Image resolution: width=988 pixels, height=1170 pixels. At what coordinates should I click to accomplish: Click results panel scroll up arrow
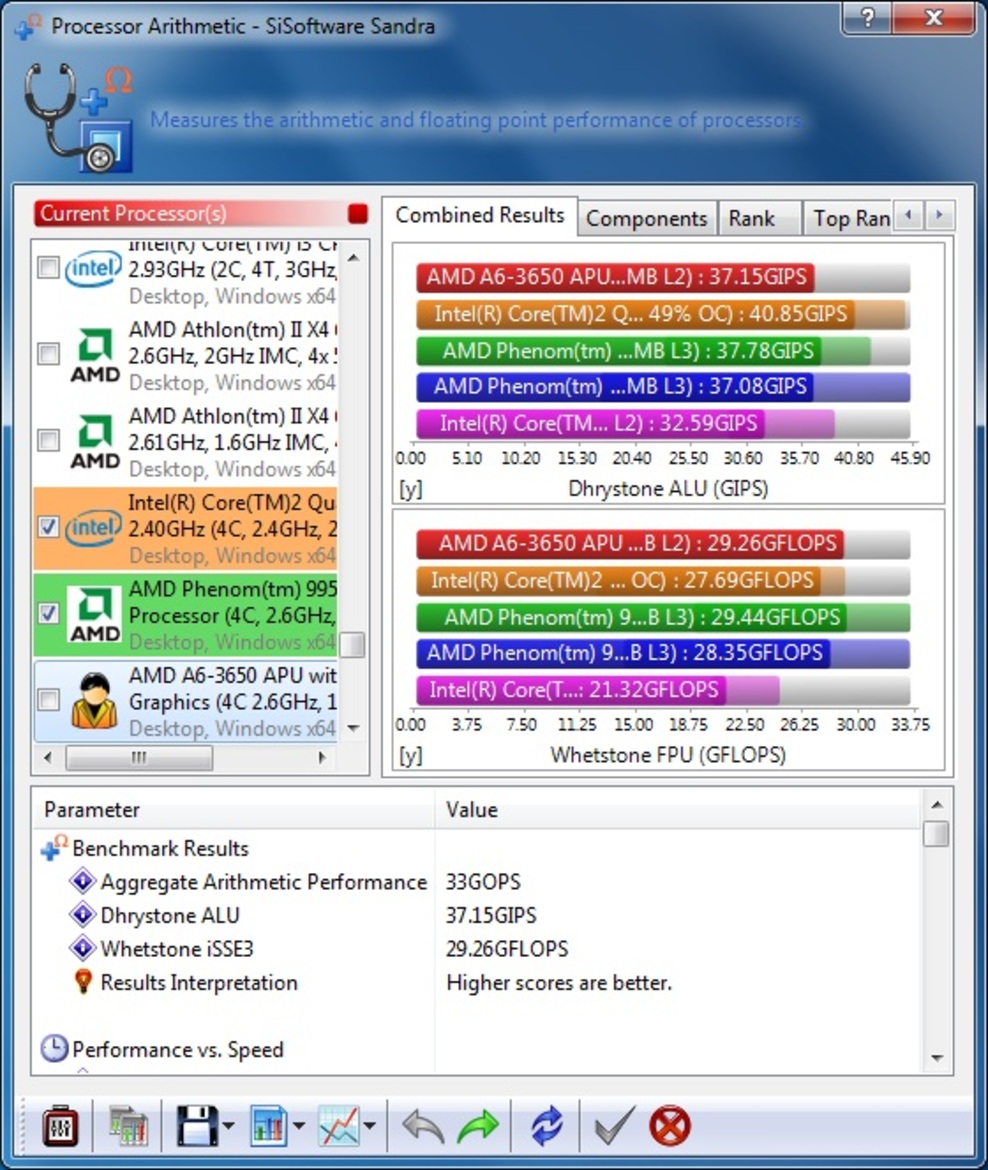coord(937,804)
